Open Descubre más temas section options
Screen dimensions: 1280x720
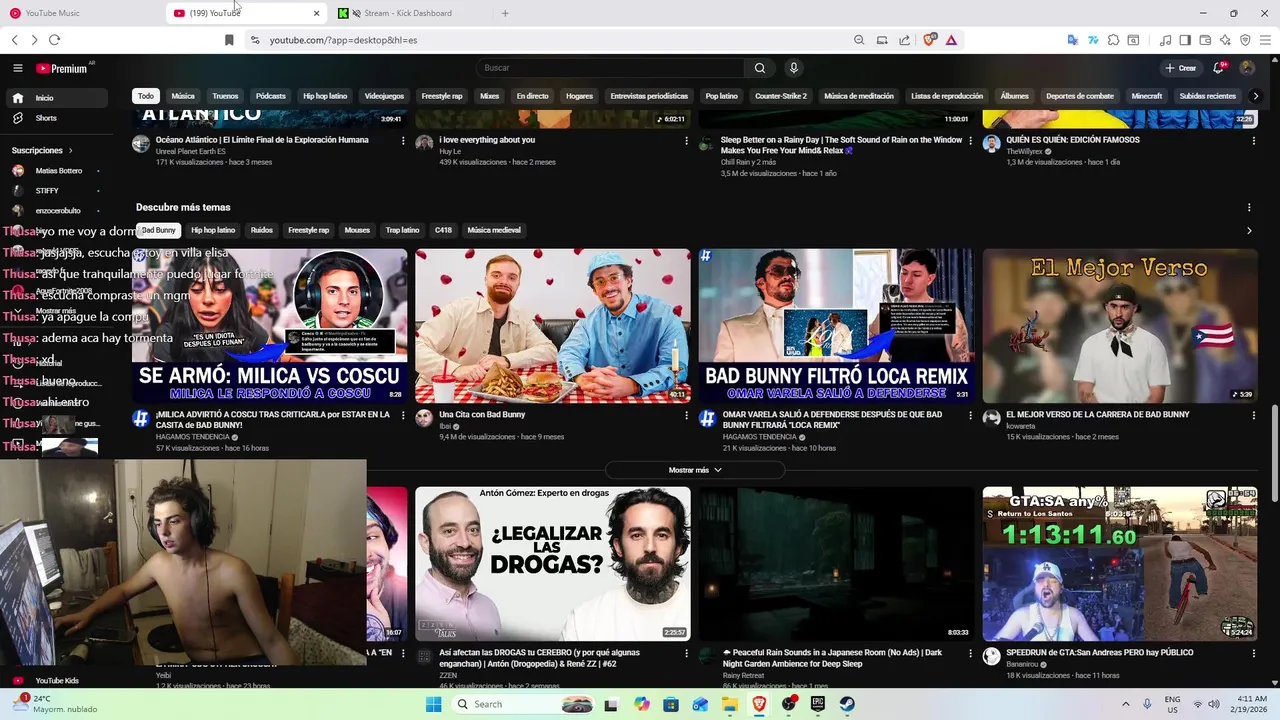tap(1249, 208)
